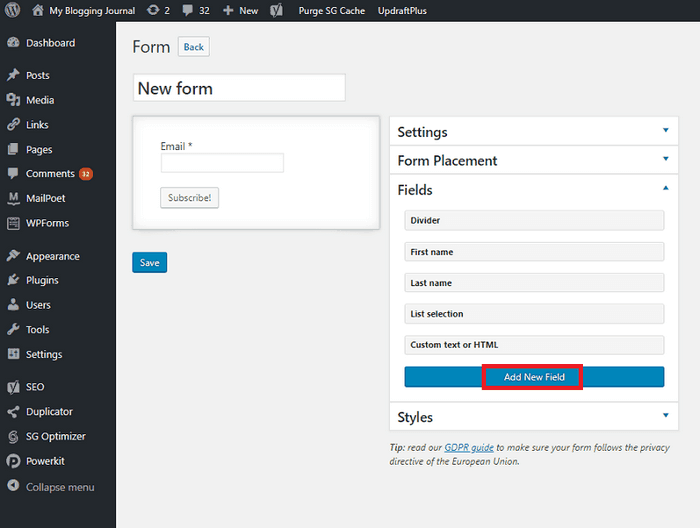Click the Back button
Screen dimensions: 700x528
194,47
